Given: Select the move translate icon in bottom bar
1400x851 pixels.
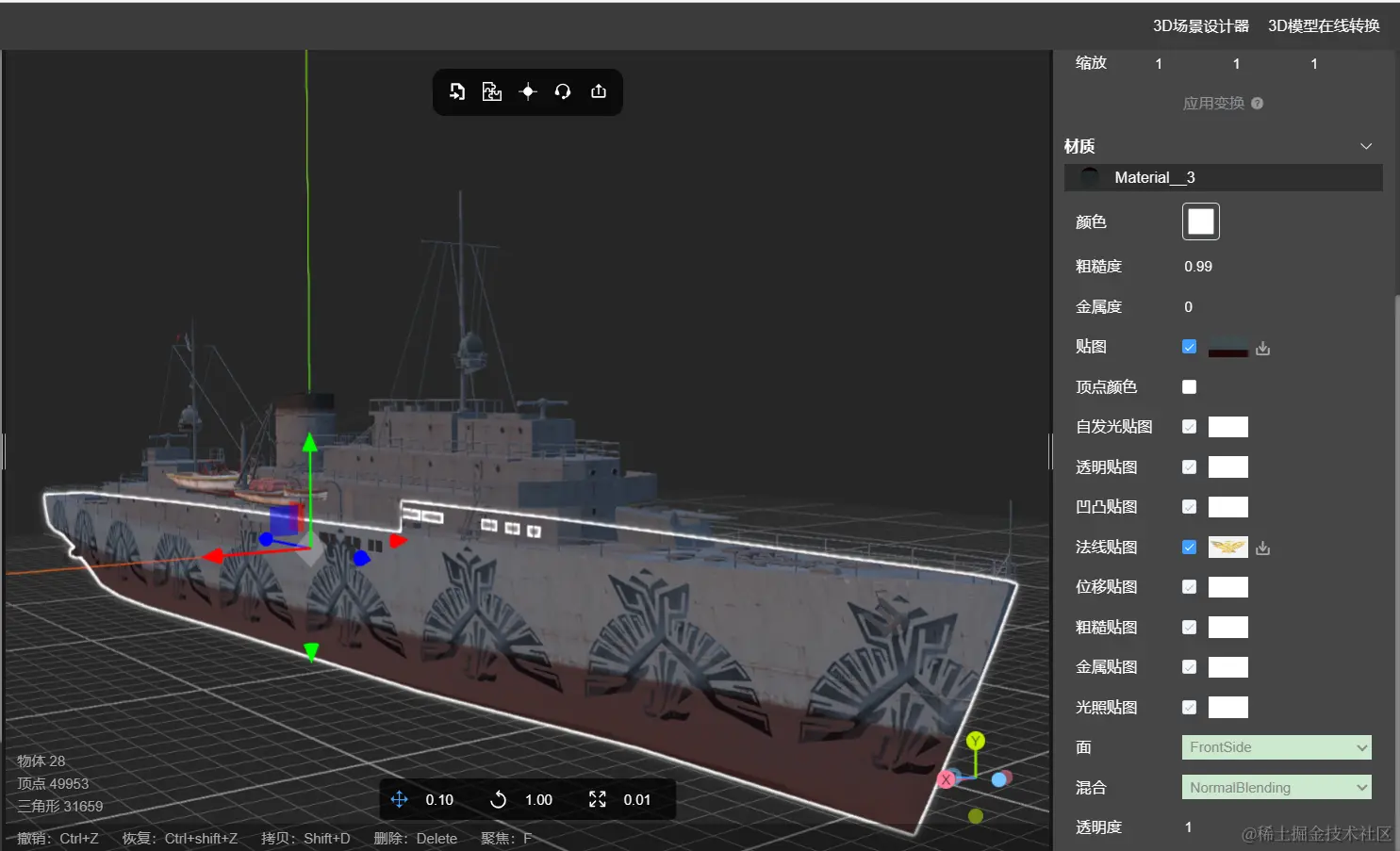Looking at the screenshot, I should click(400, 799).
